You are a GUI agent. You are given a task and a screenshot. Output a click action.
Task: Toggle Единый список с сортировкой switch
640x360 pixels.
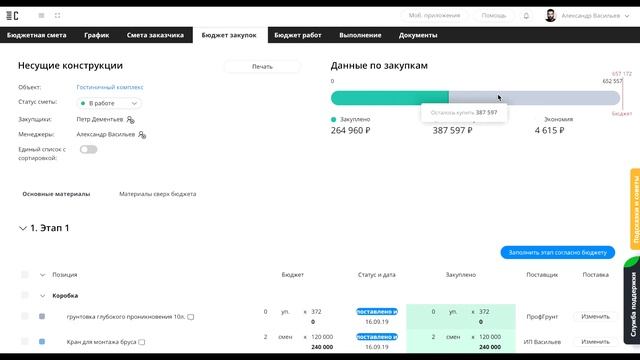click(x=89, y=149)
